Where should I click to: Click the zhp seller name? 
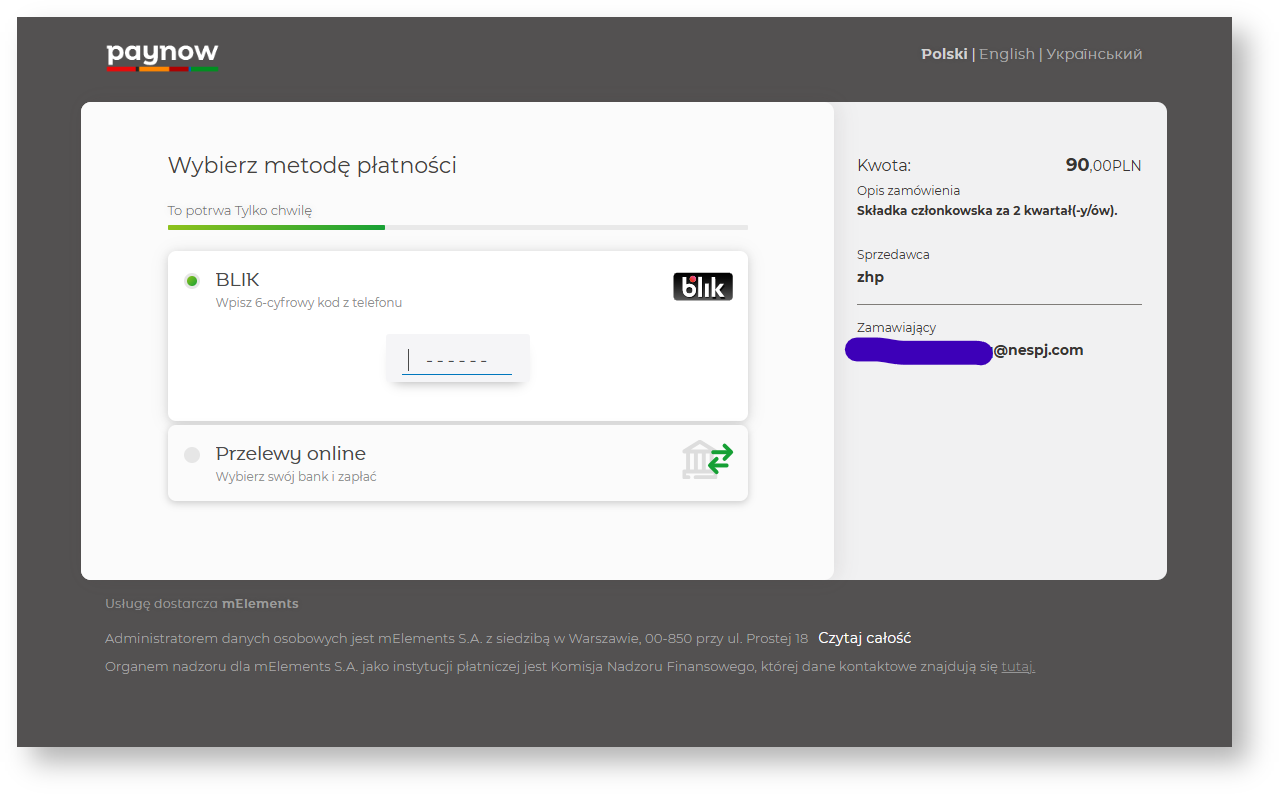(x=870, y=277)
